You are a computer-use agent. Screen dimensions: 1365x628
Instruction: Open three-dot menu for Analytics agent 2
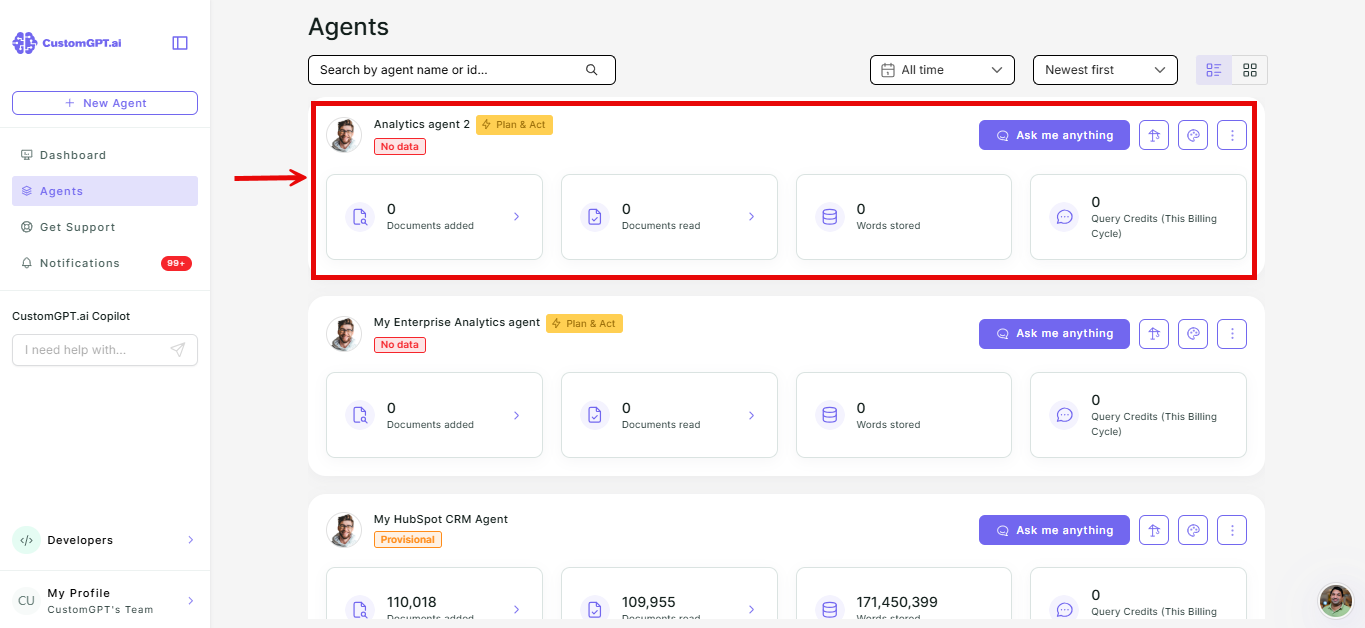tap(1232, 135)
